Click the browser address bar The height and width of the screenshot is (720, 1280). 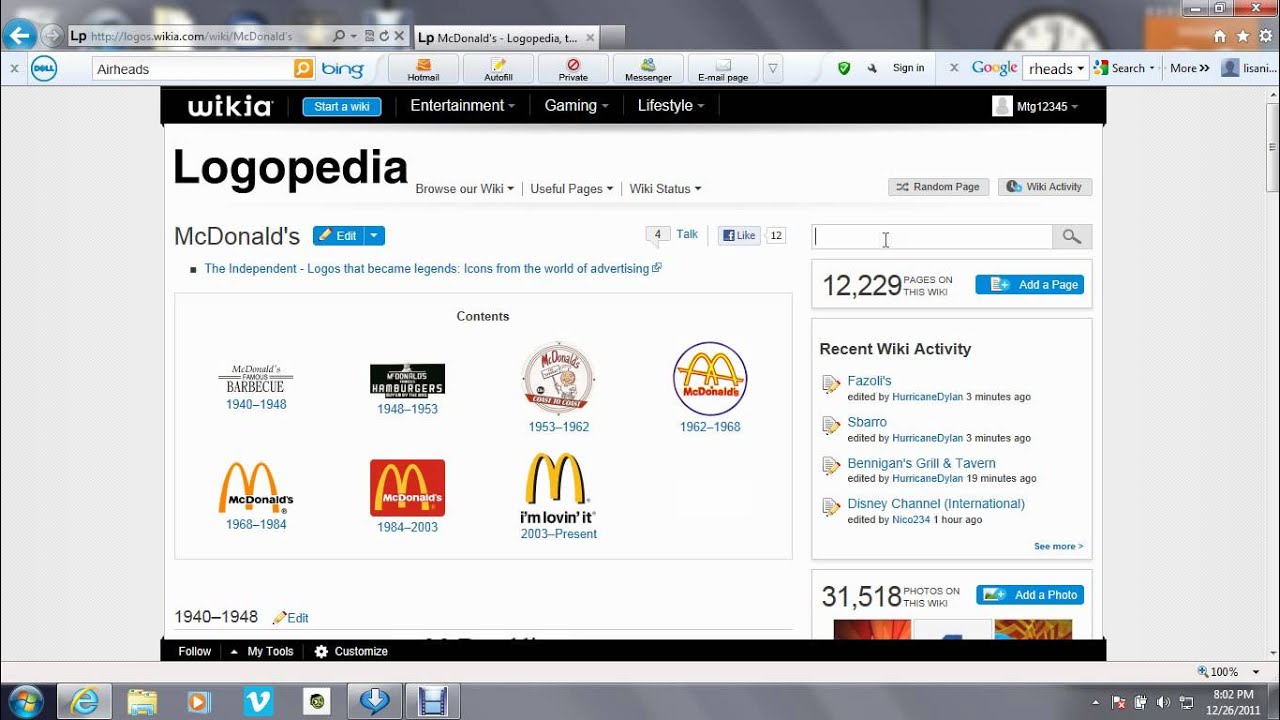coord(200,36)
